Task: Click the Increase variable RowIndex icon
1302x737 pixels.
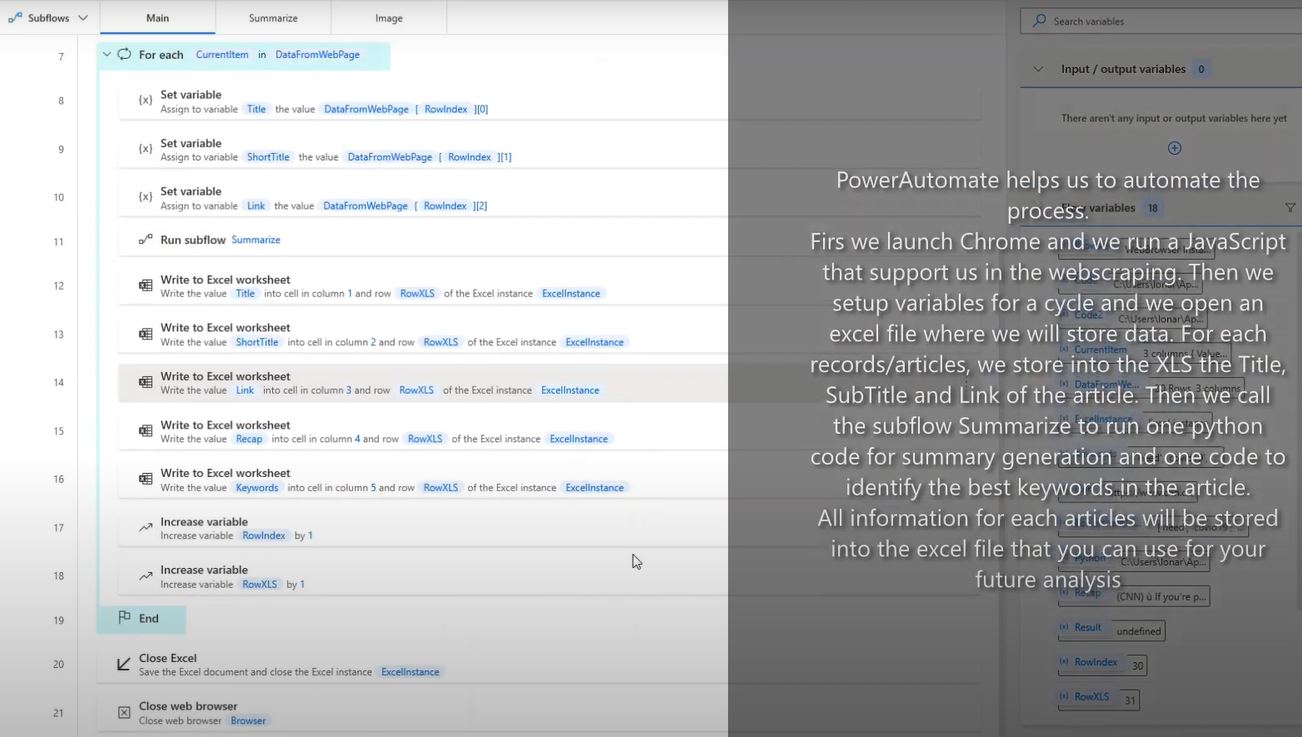Action: point(145,527)
